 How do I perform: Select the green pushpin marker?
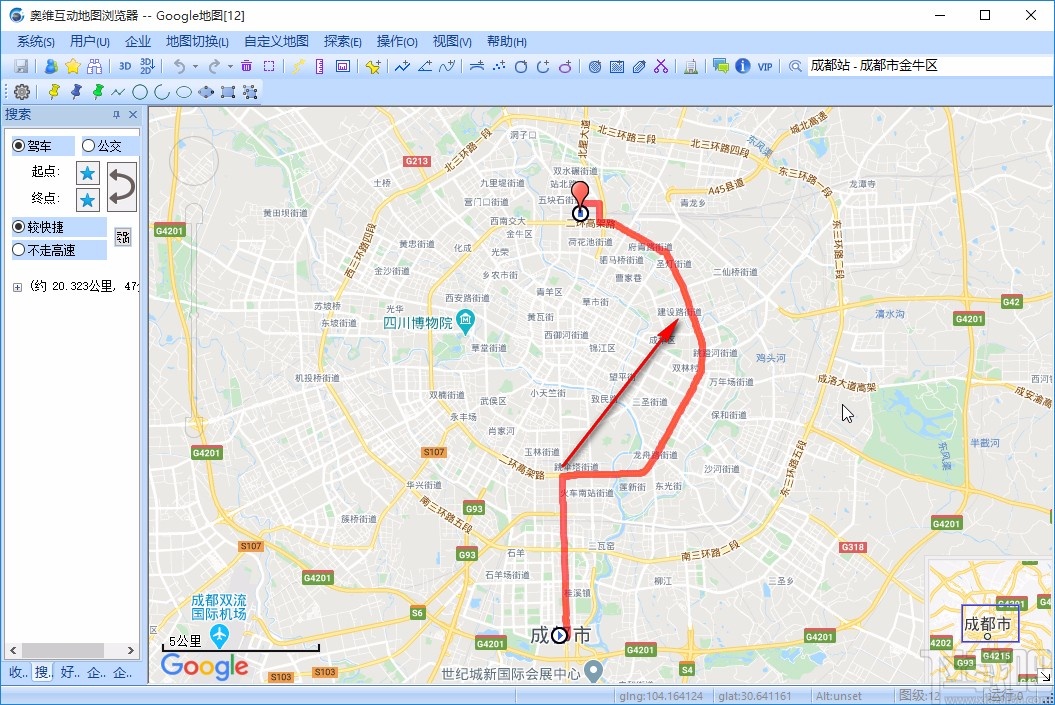pos(98,91)
